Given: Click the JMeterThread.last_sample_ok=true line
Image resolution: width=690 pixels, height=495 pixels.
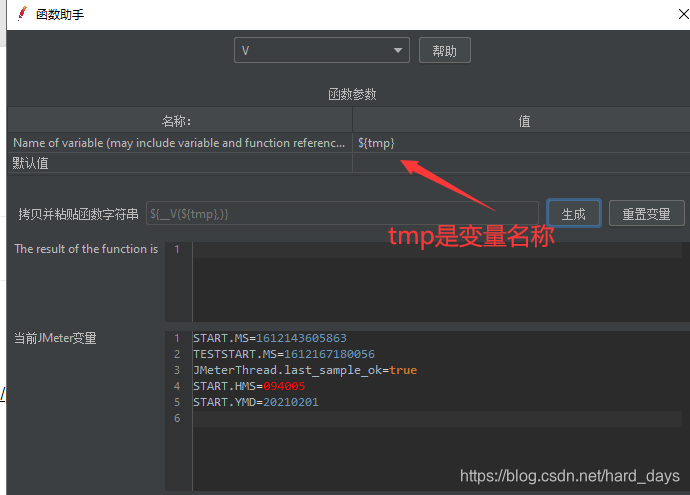Looking at the screenshot, I should click(305, 370).
